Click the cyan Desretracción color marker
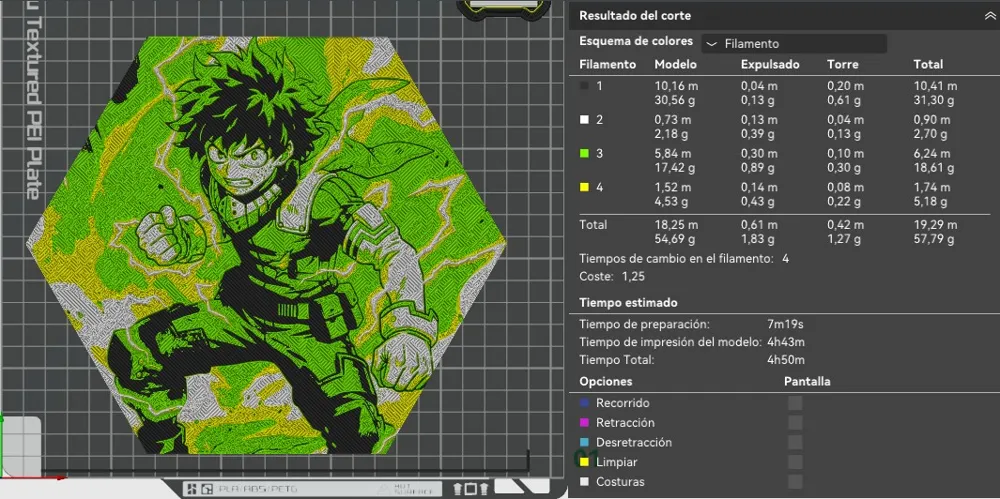Viewport: 1000px width, 499px height. [584, 442]
